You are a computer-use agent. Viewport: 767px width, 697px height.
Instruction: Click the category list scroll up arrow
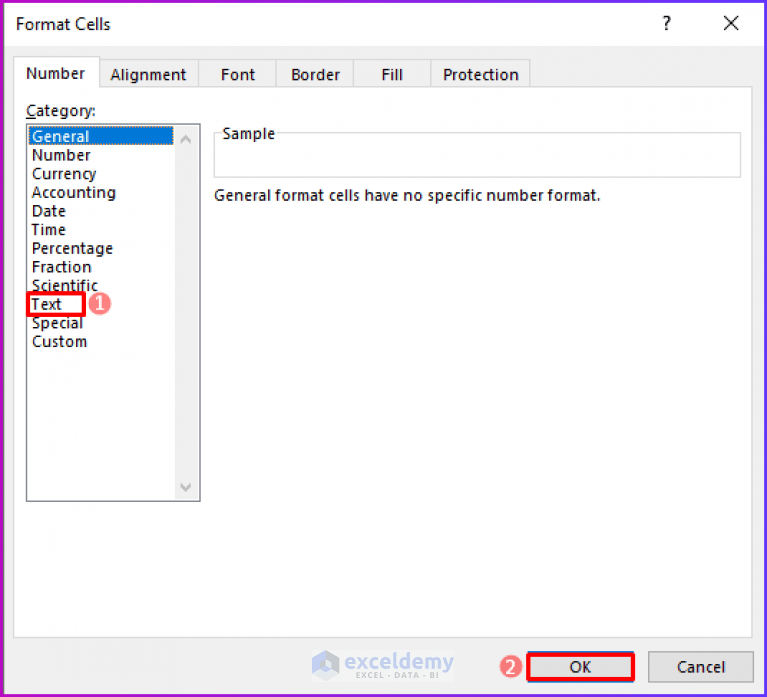tap(186, 139)
